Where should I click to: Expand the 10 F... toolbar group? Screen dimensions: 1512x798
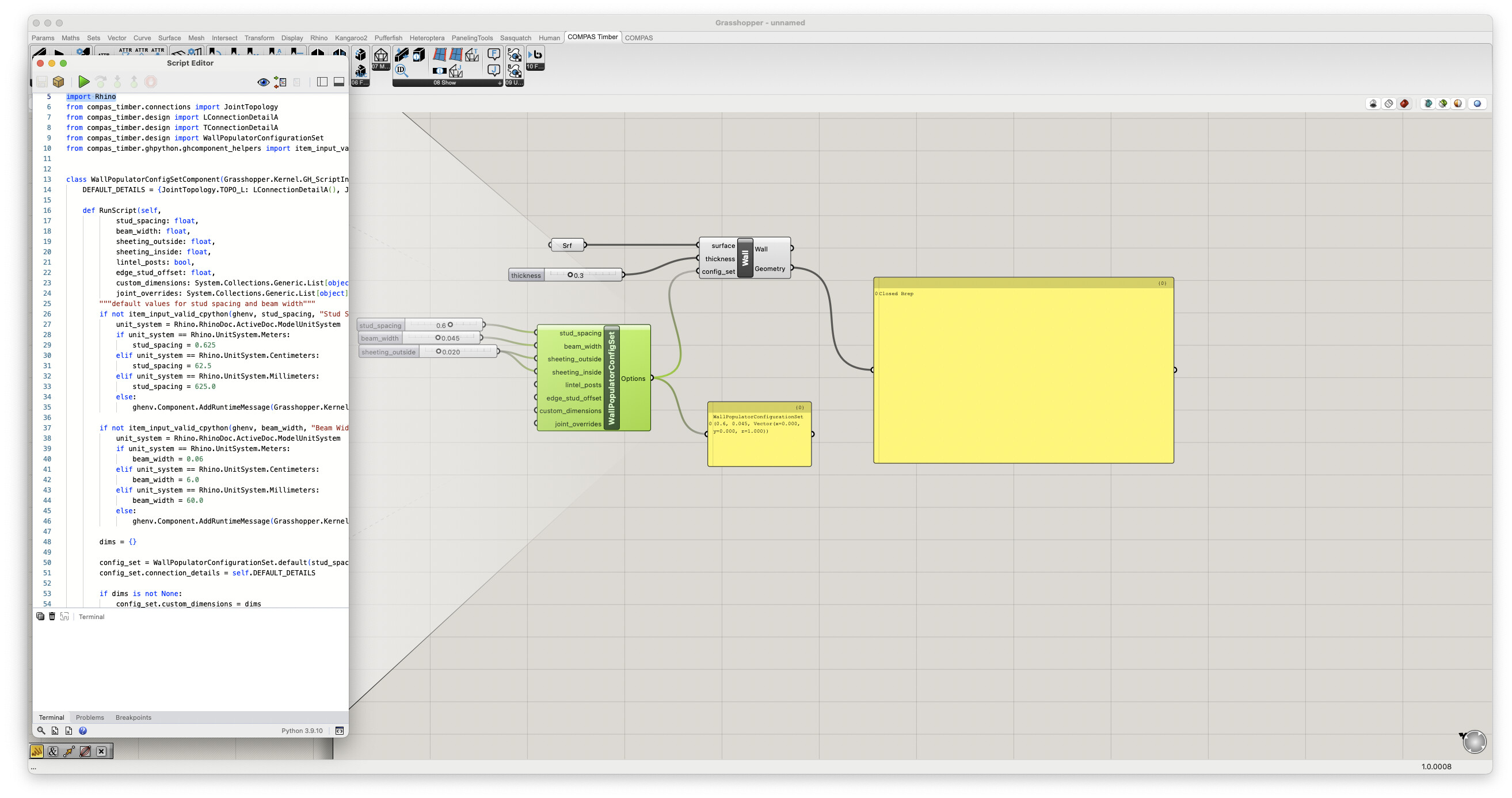tap(535, 67)
